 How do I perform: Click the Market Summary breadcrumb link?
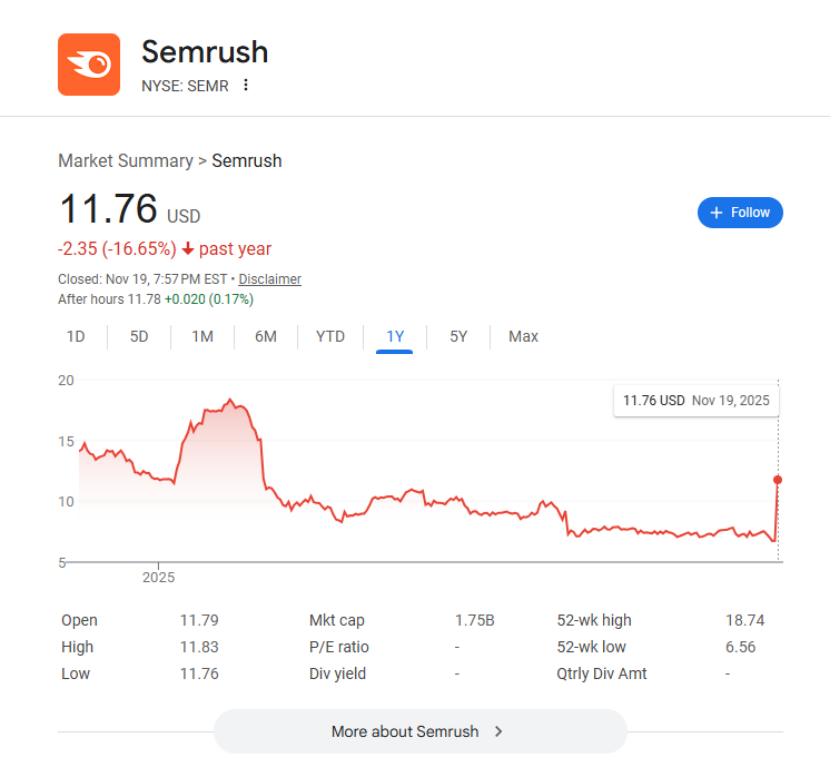pyautogui.click(x=125, y=161)
